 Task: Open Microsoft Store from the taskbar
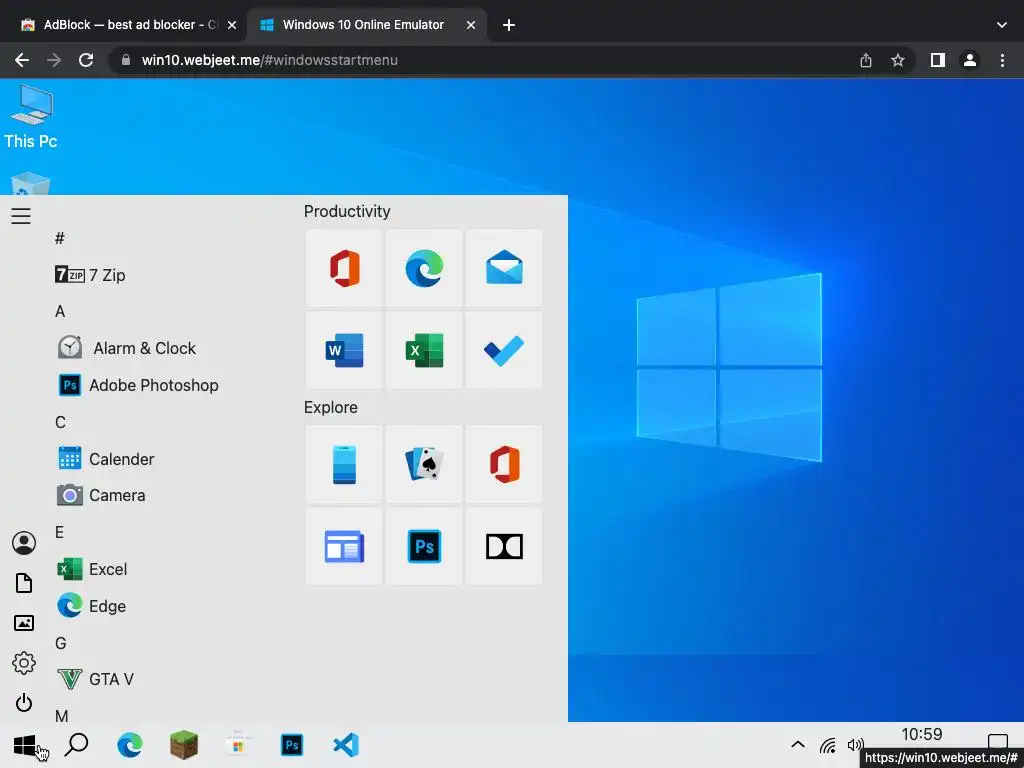pyautogui.click(x=238, y=745)
